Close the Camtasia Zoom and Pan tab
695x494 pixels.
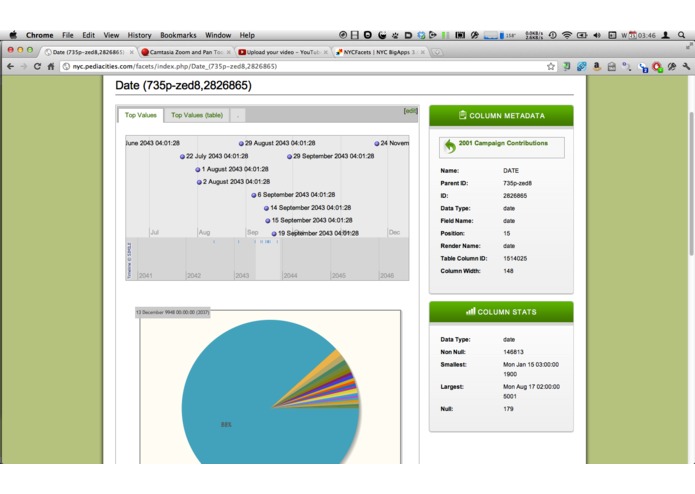229,52
